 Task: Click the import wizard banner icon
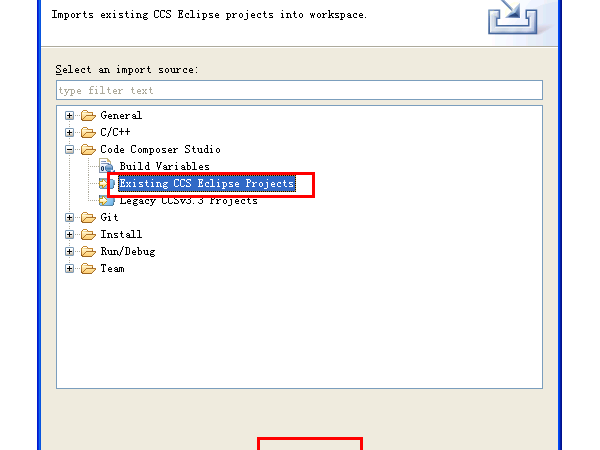516,18
